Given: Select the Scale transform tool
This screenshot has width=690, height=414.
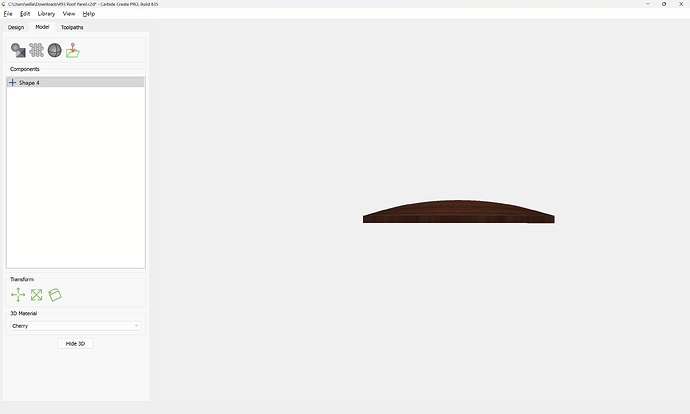Looking at the screenshot, I should (x=36, y=295).
